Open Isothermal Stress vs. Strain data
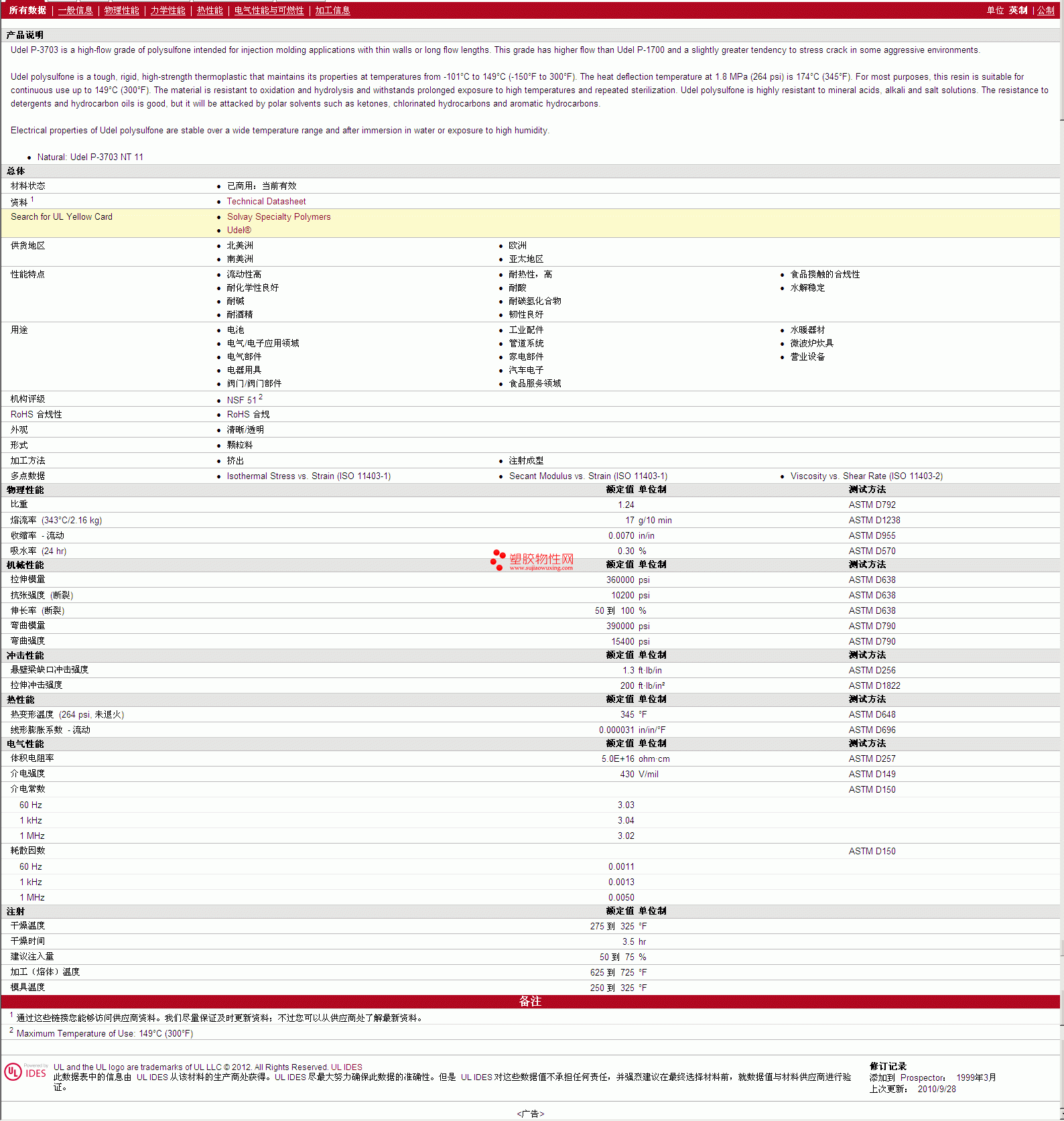The width and height of the screenshot is (1064, 1121). tap(309, 476)
